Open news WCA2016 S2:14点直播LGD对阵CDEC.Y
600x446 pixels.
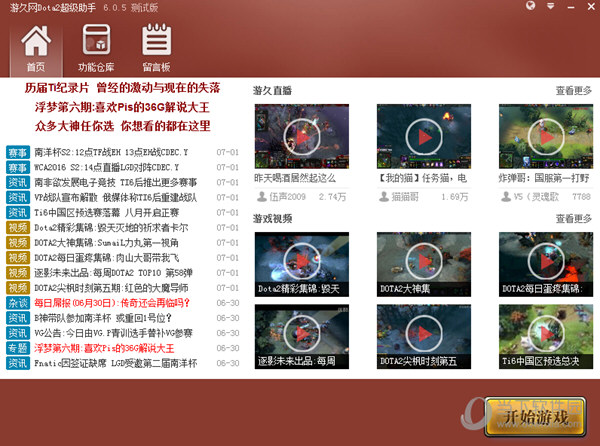(106, 168)
